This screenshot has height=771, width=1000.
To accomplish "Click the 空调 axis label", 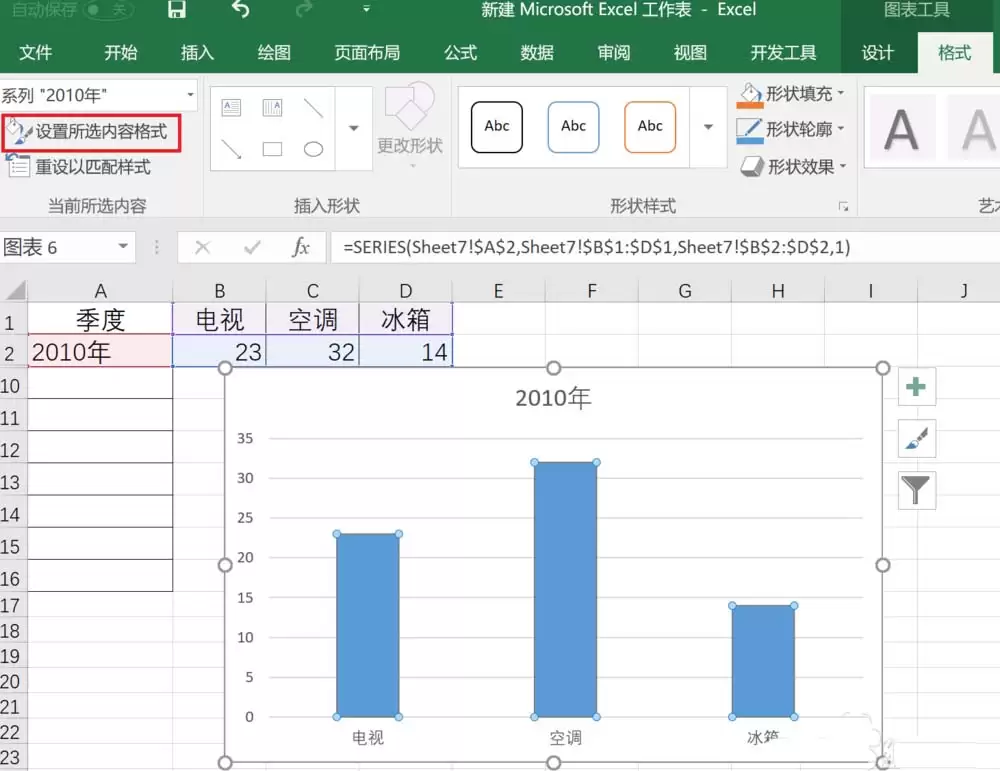I will [x=566, y=738].
